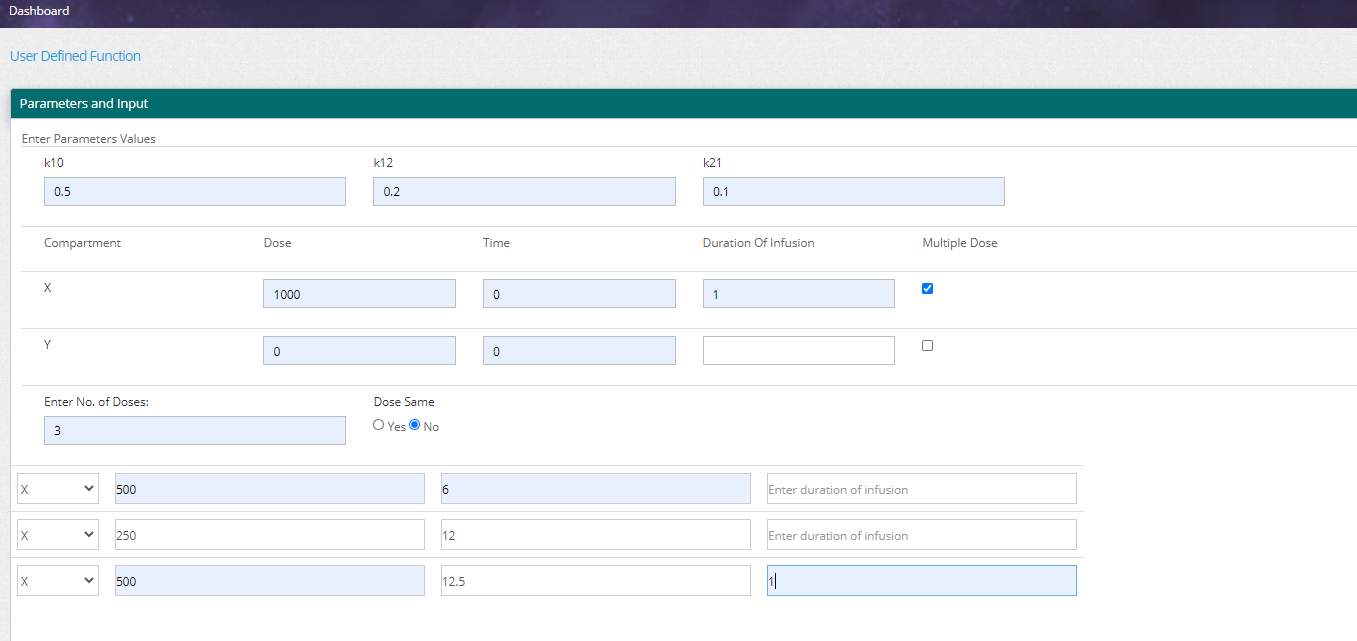Focus the k12 parameter field

(x=523, y=192)
